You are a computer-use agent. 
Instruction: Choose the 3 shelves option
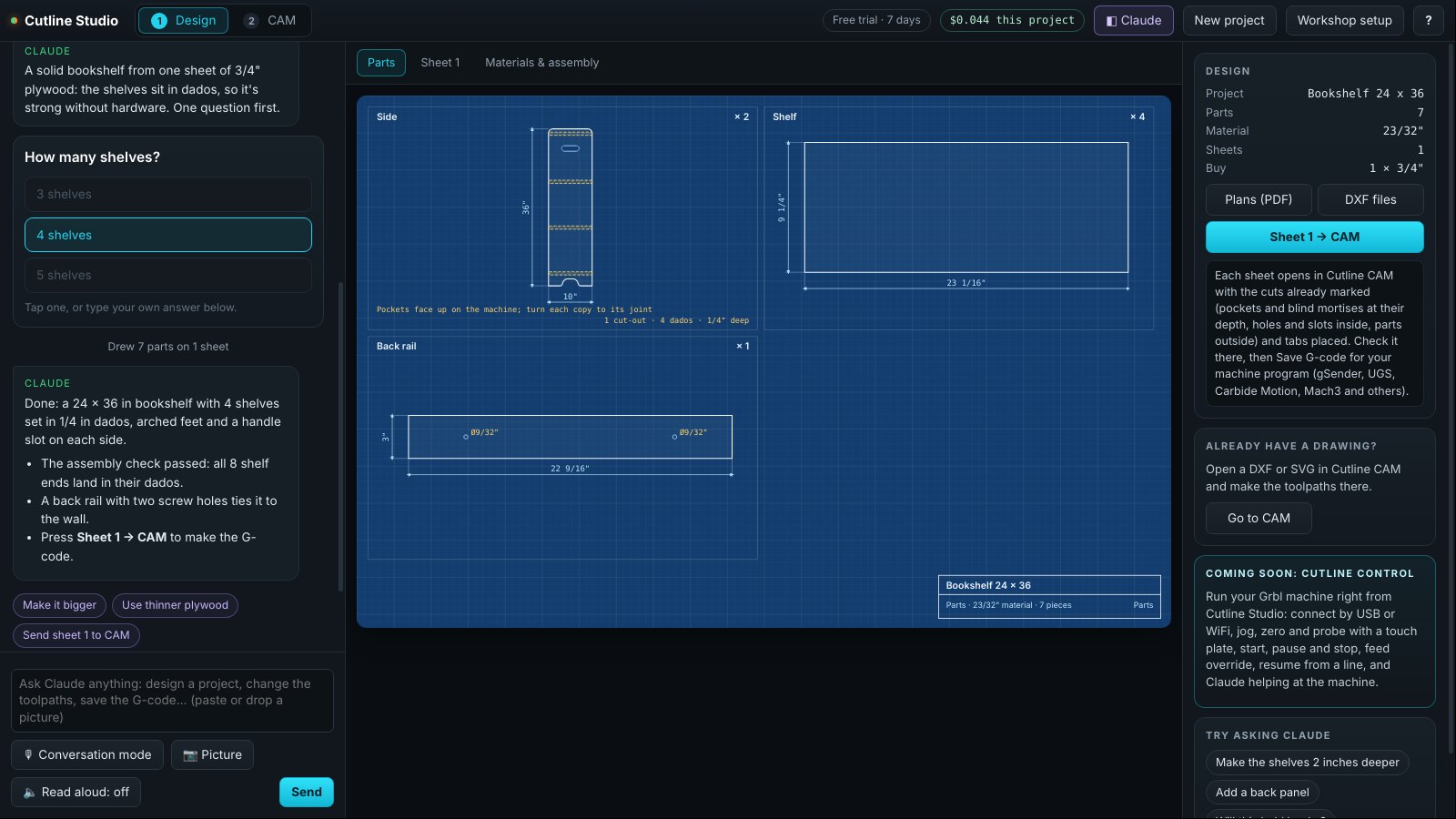168,195
